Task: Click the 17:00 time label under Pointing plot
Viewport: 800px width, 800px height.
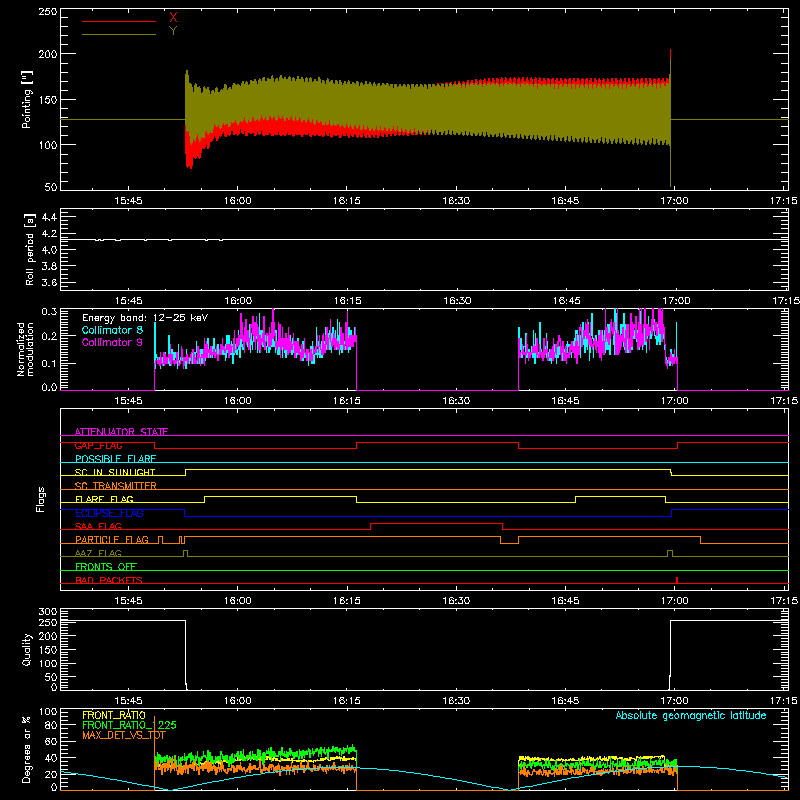Action: point(674,201)
